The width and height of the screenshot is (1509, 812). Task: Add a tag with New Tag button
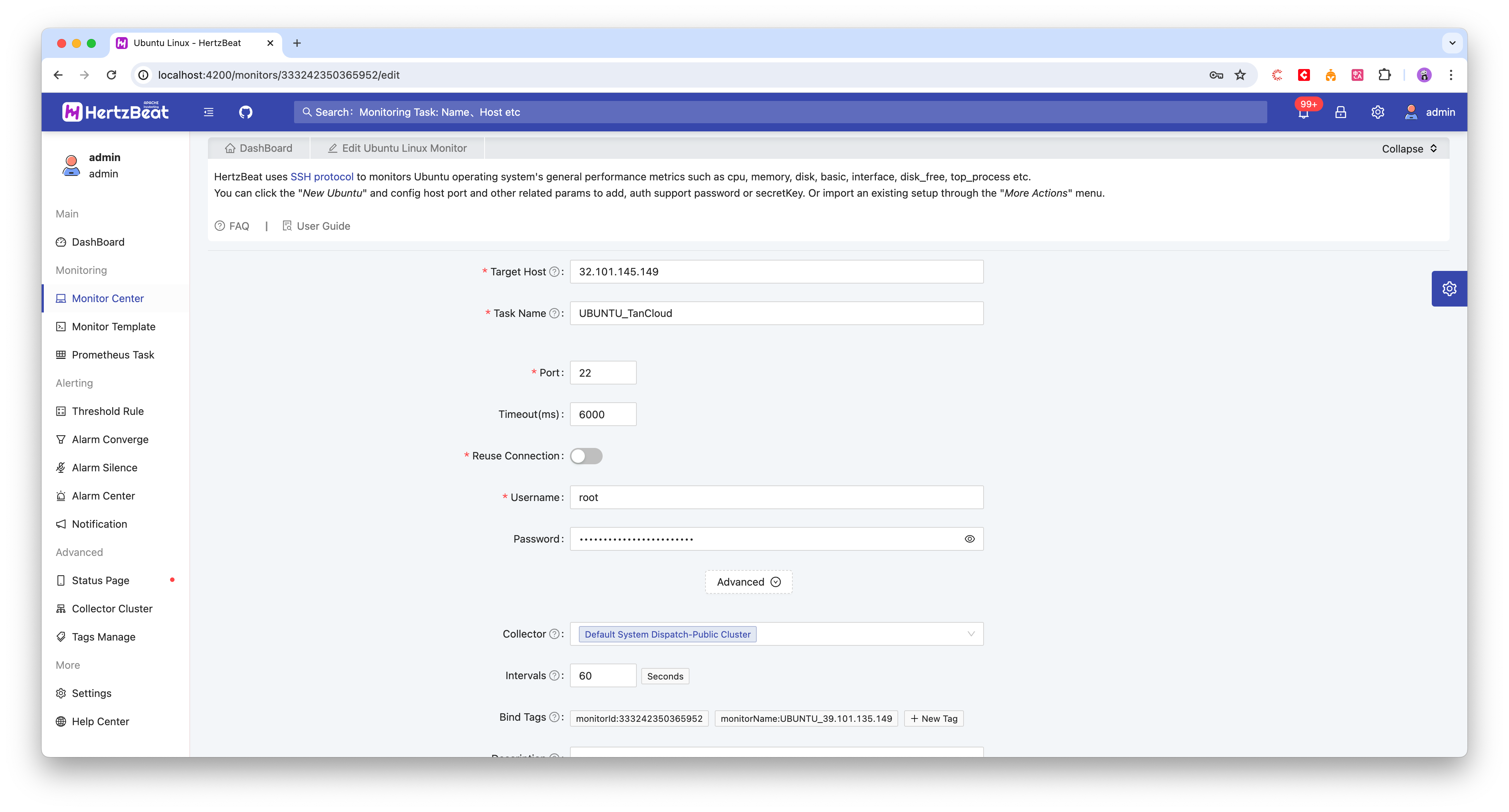tap(934, 718)
